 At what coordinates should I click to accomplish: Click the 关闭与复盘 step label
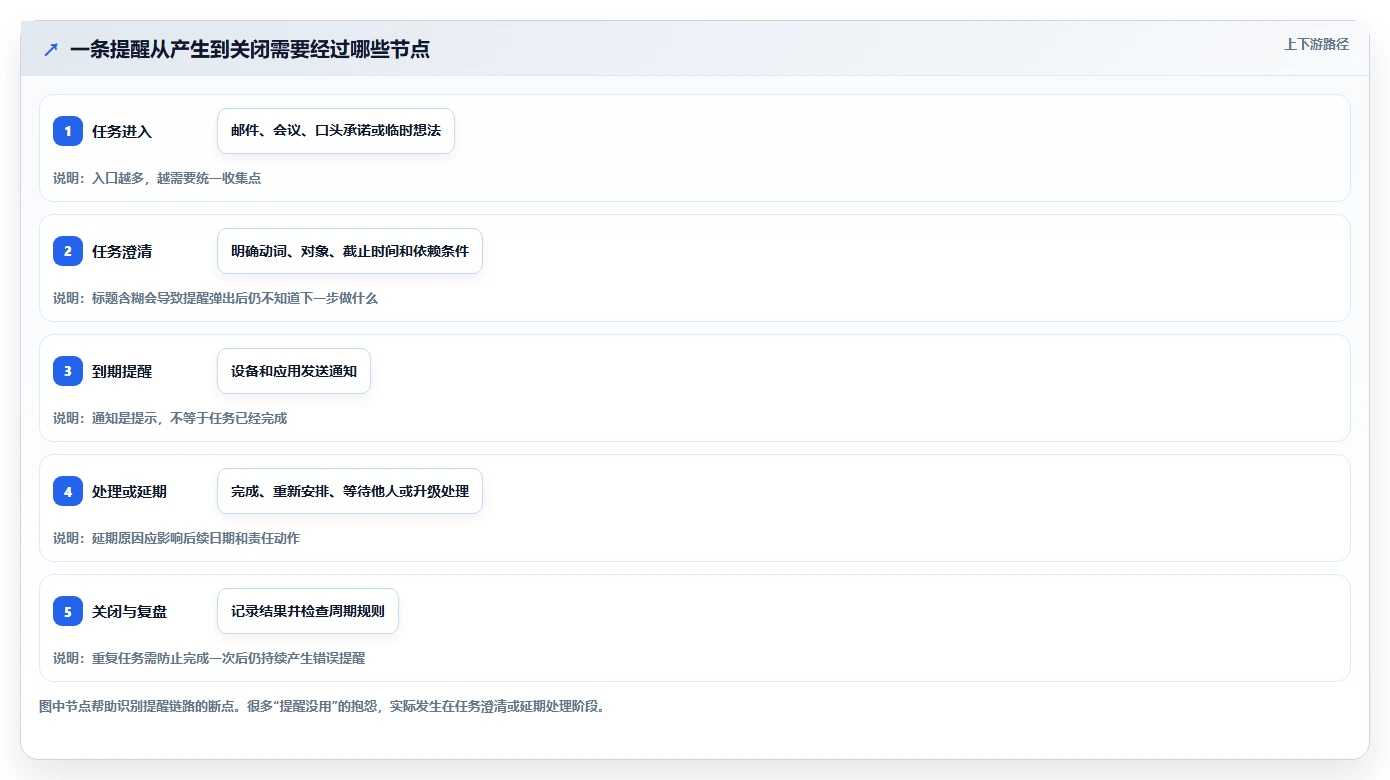pyautogui.click(x=129, y=611)
